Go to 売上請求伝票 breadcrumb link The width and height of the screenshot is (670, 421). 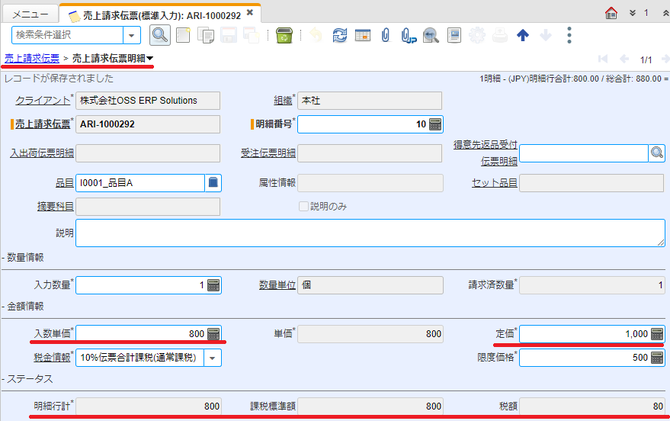pyautogui.click(x=32, y=59)
